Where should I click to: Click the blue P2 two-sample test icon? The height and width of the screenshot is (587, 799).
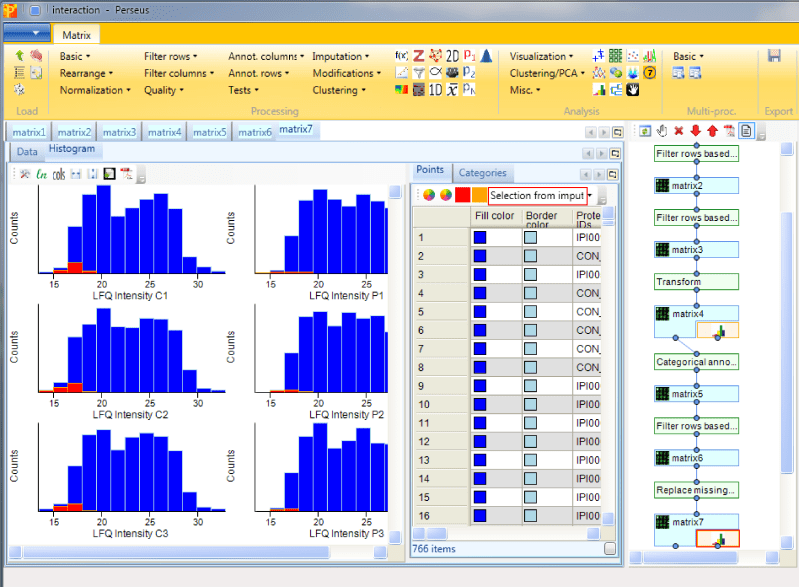click(469, 73)
